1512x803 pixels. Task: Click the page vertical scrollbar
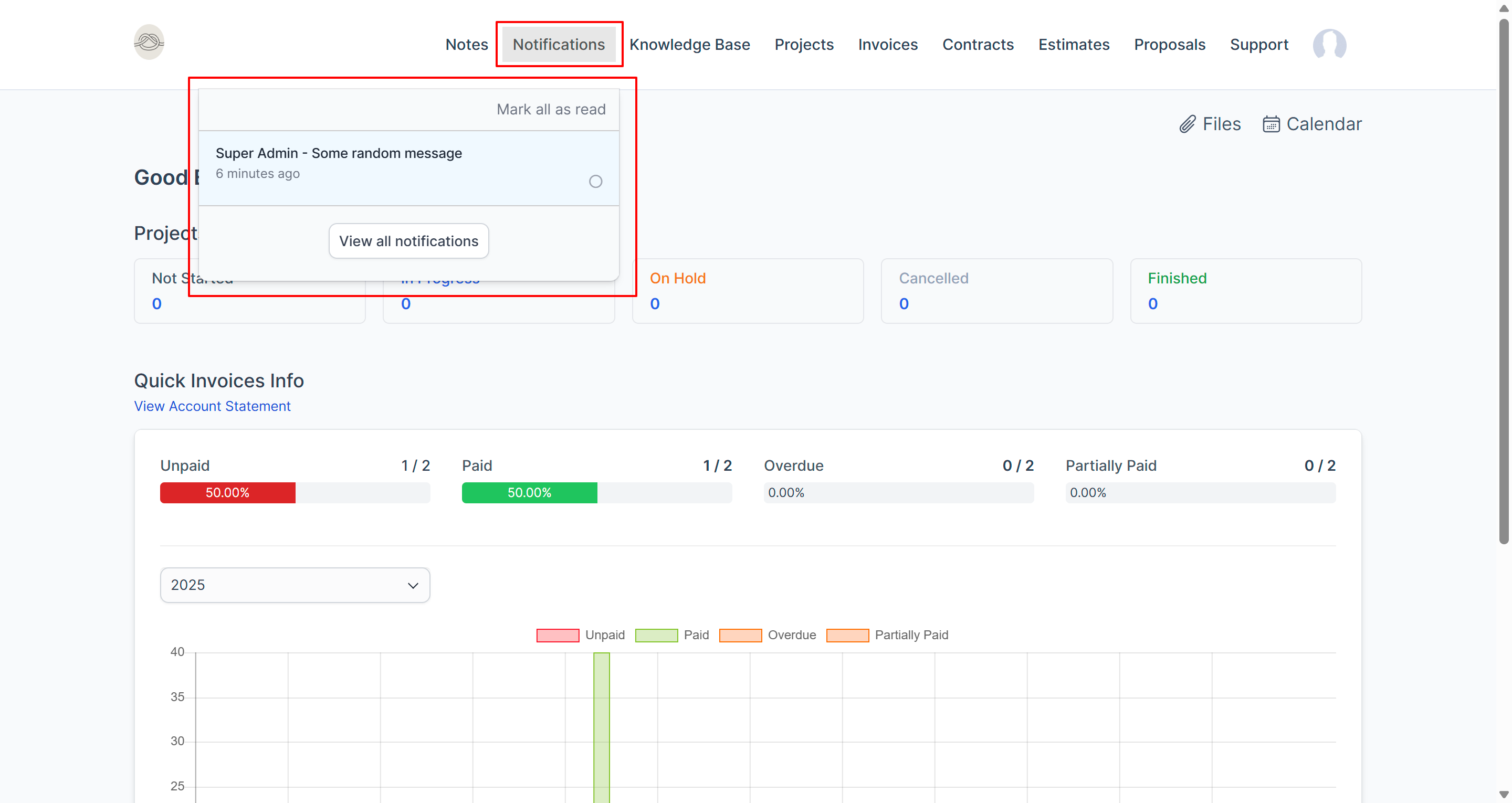click(1503, 282)
